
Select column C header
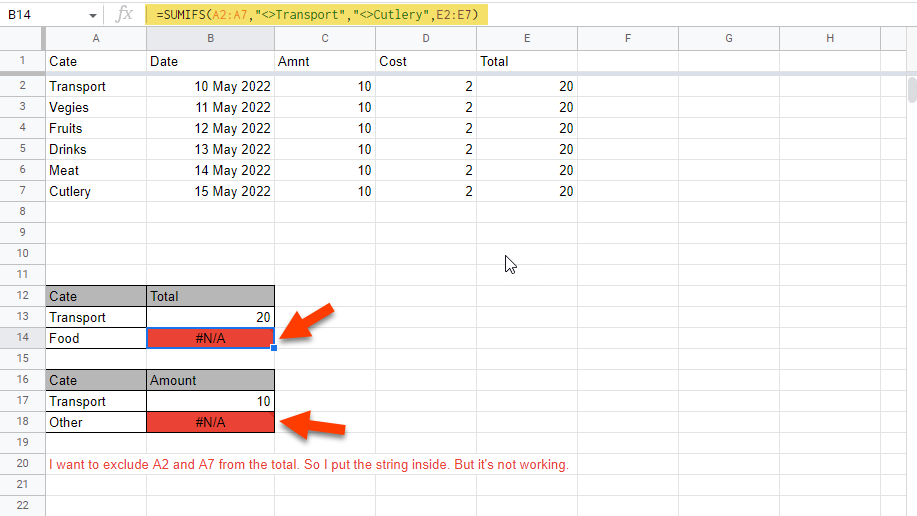click(x=325, y=38)
